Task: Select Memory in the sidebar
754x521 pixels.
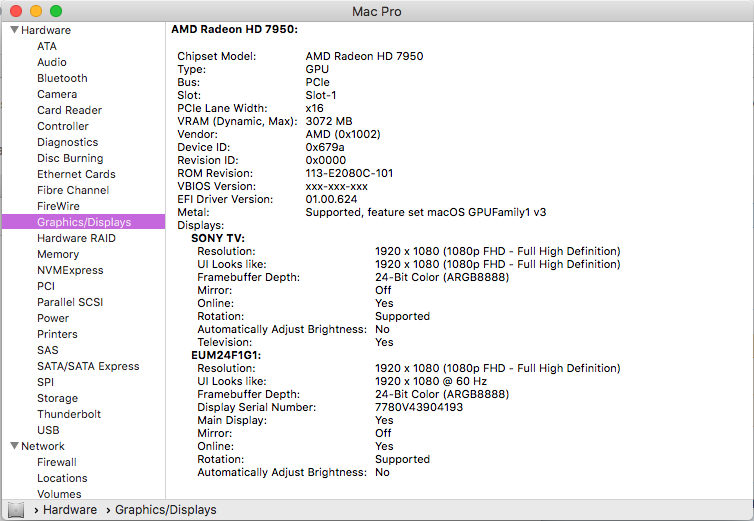Action: pos(58,254)
